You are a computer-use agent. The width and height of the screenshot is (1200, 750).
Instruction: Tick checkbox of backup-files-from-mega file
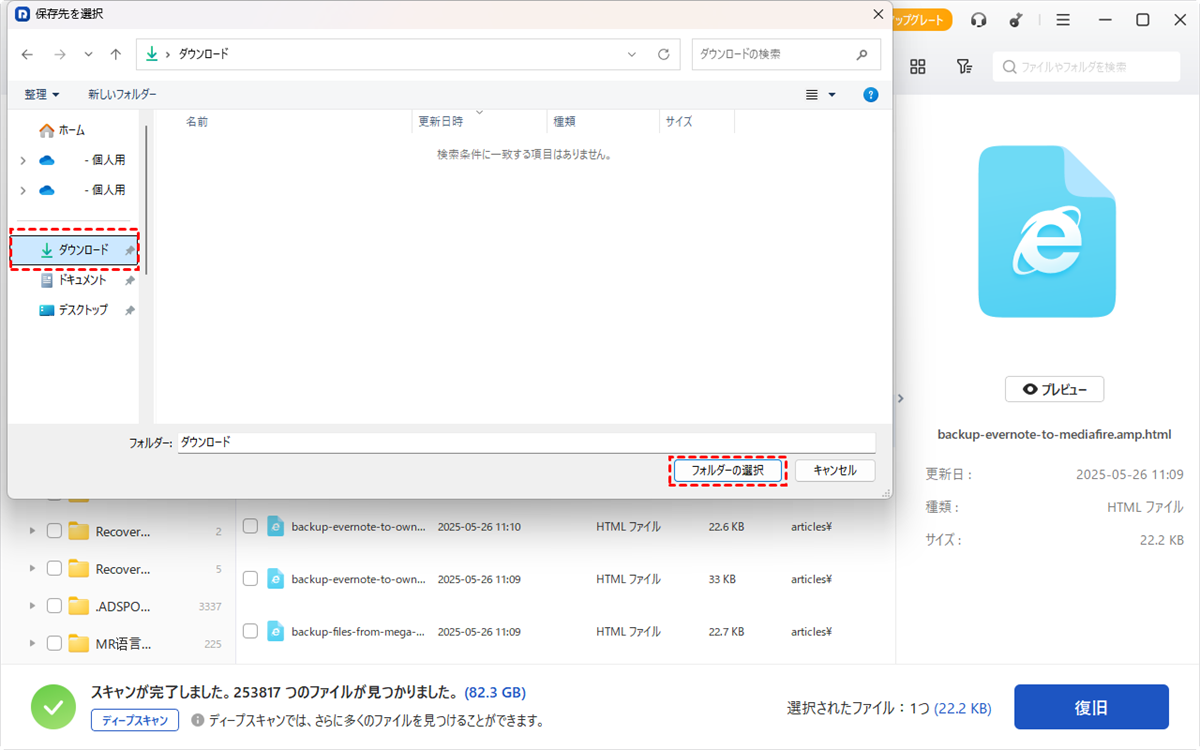pos(250,632)
